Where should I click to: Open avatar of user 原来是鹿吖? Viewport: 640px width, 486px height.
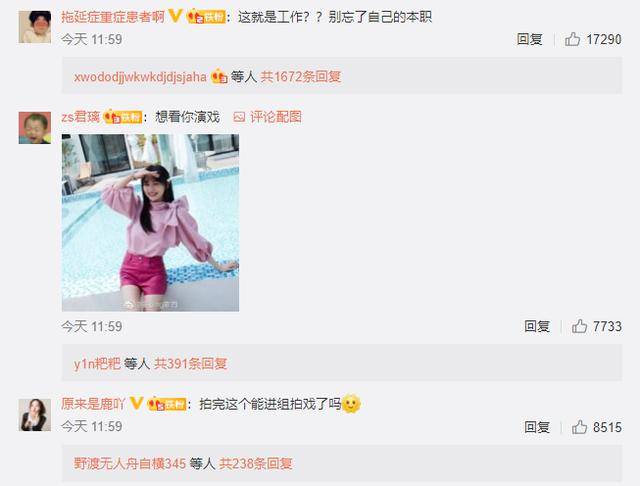click(35, 415)
